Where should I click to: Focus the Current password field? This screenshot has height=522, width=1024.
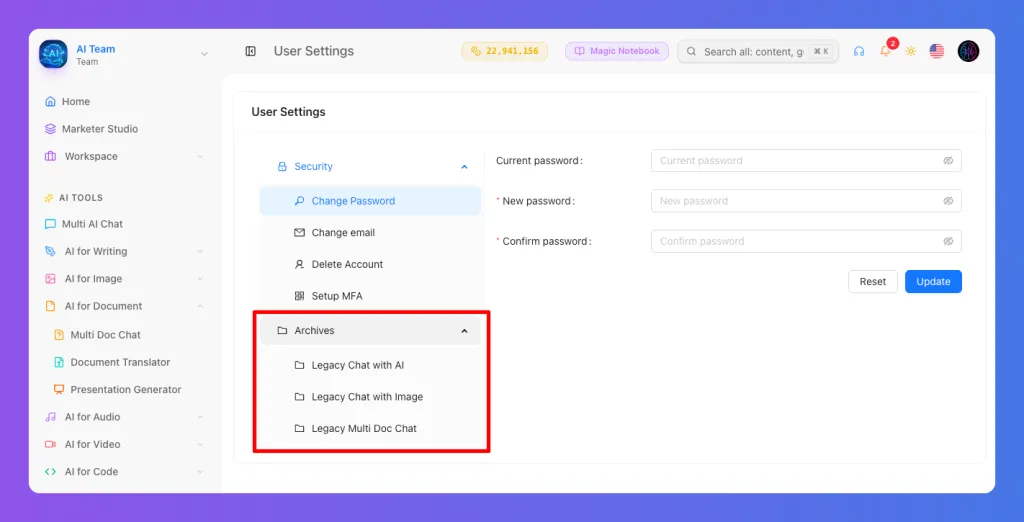click(x=806, y=161)
